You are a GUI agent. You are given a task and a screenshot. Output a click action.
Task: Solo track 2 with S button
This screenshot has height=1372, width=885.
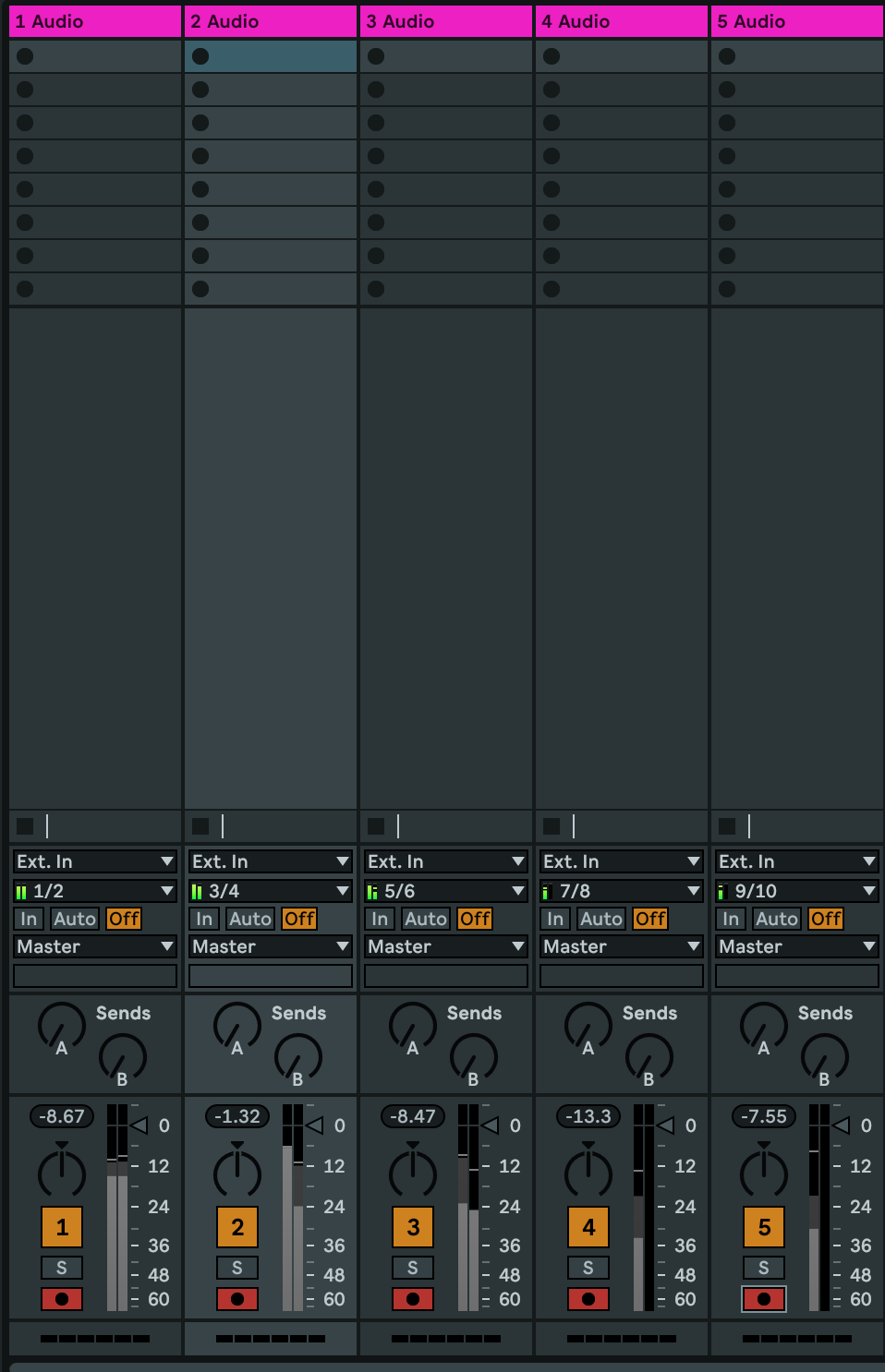point(237,1268)
